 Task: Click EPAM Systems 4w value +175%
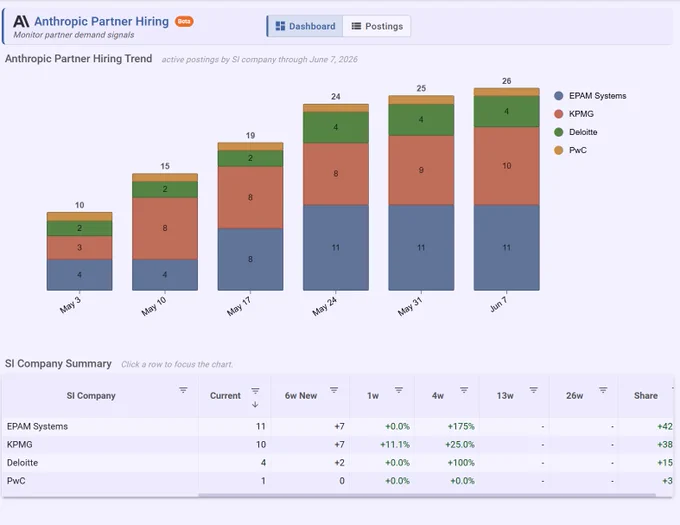(x=461, y=427)
